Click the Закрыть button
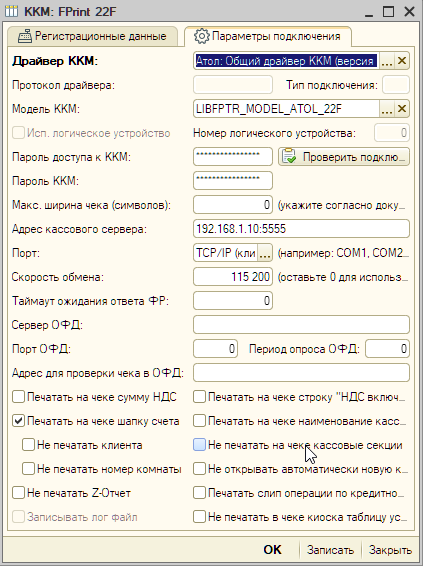Screen dimensions: 423x566 390,550
